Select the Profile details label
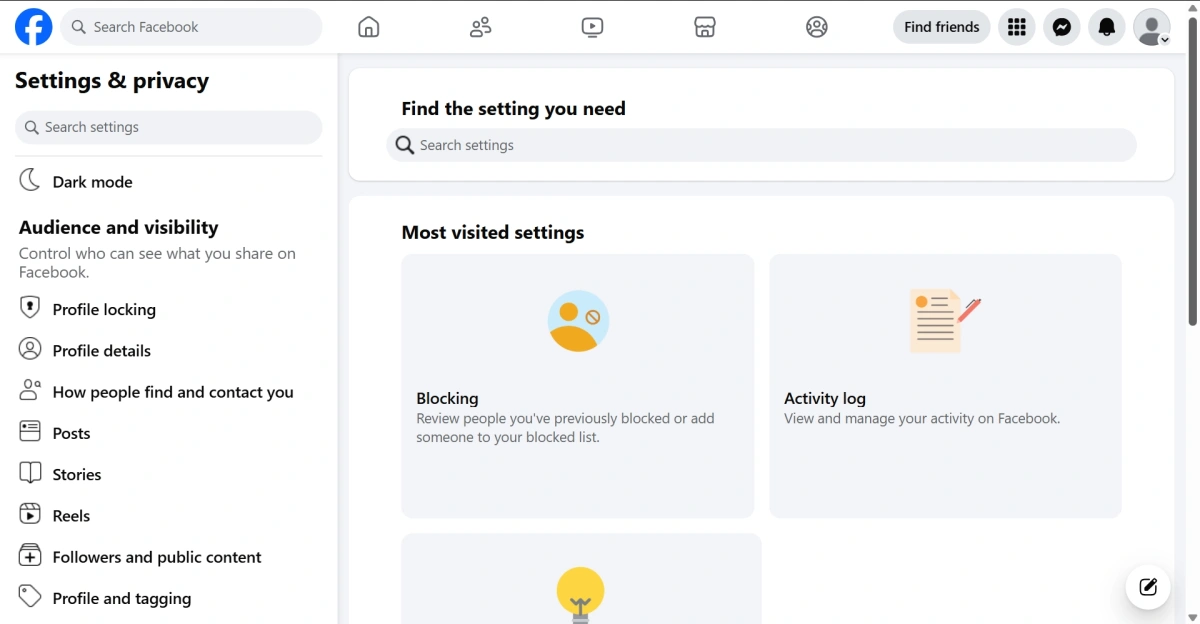This screenshot has height=624, width=1200. 102,351
